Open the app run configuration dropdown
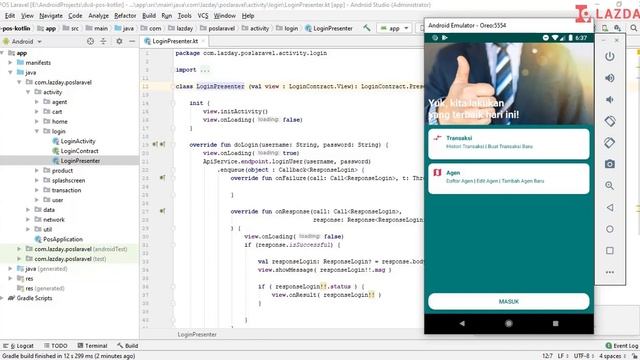Image resolution: width=640 pixels, height=360 pixels. [x=394, y=28]
